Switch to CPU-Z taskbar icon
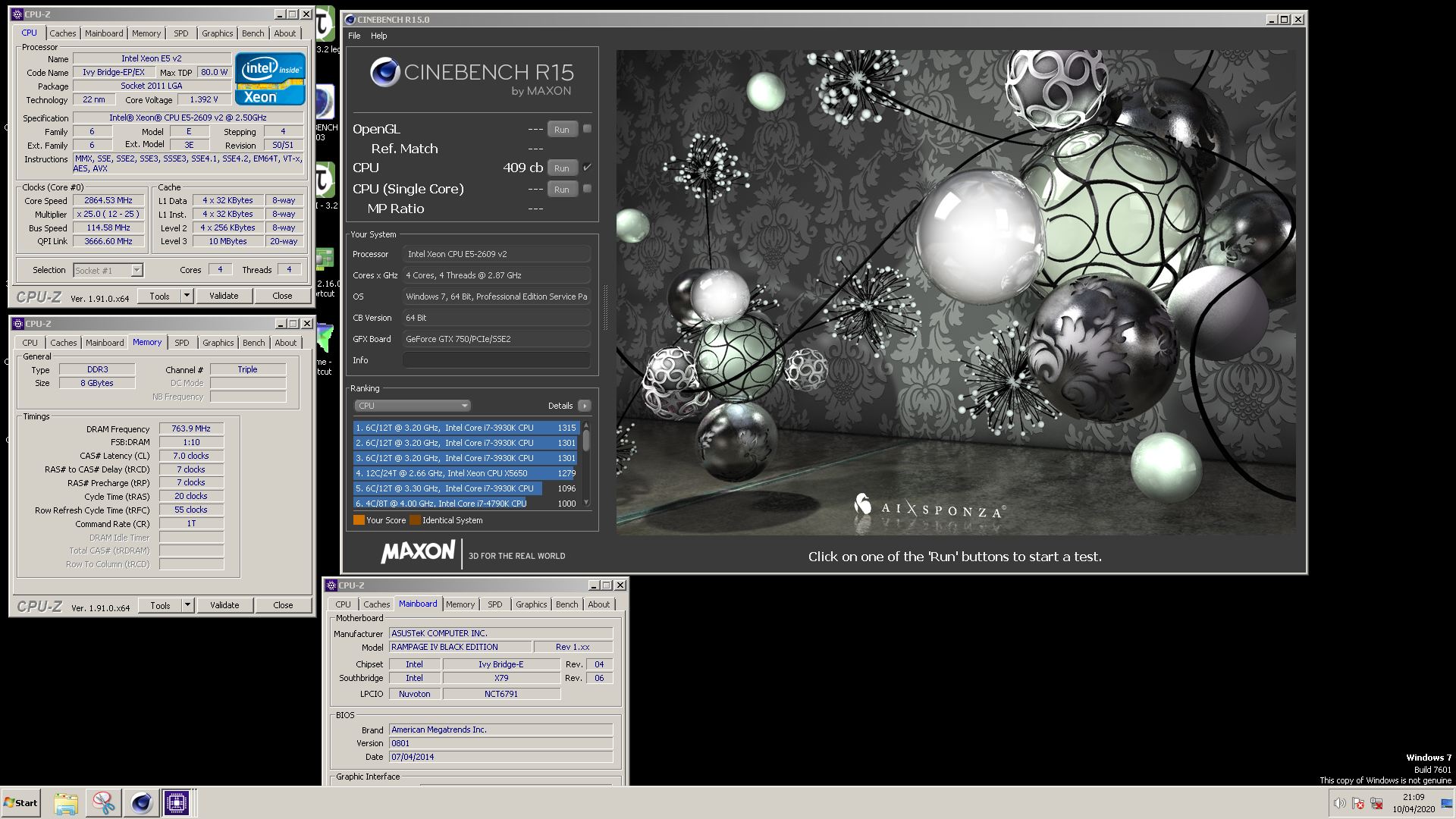1456x819 pixels. 177,803
